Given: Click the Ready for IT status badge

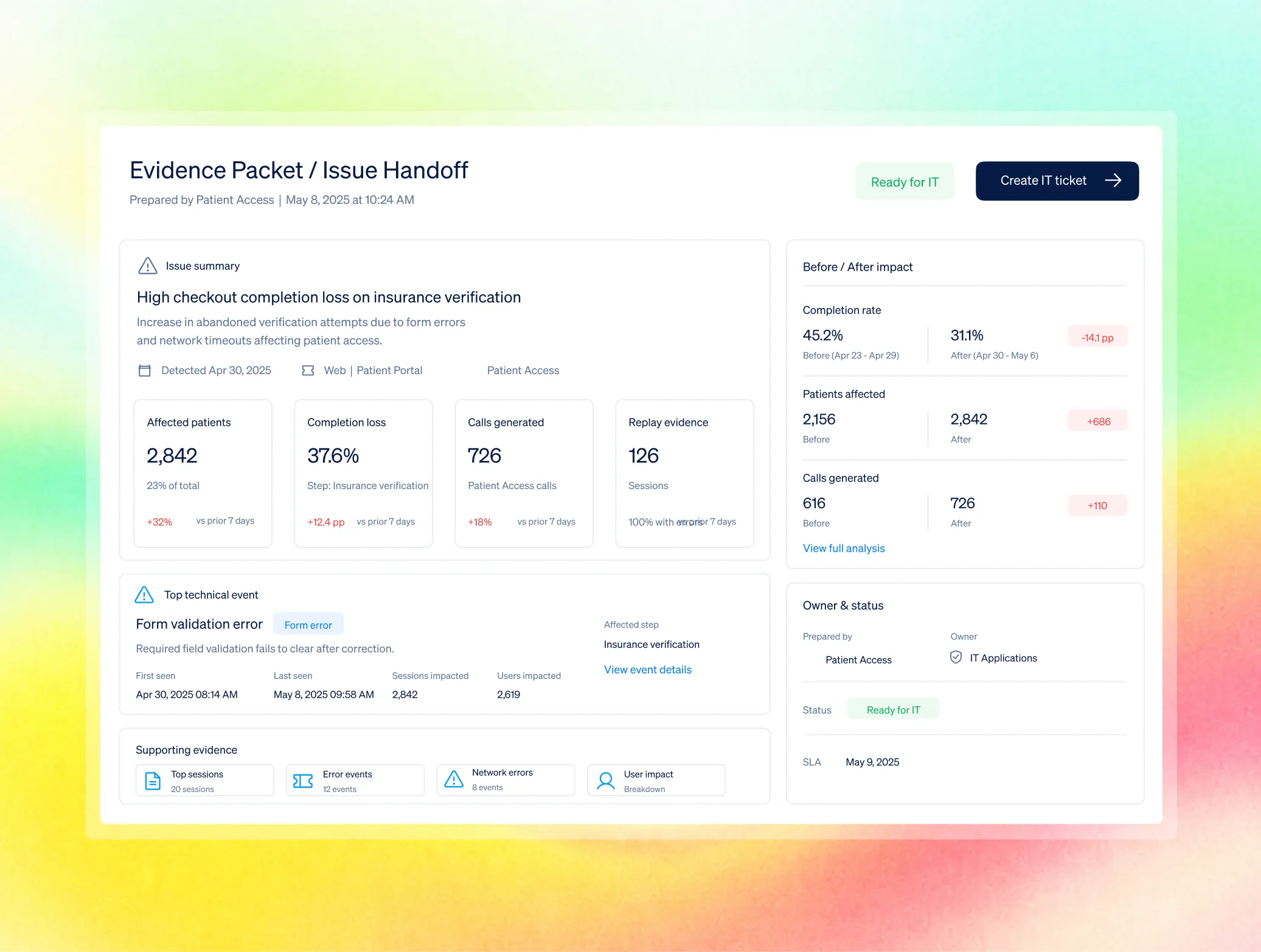Looking at the screenshot, I should 893,710.
